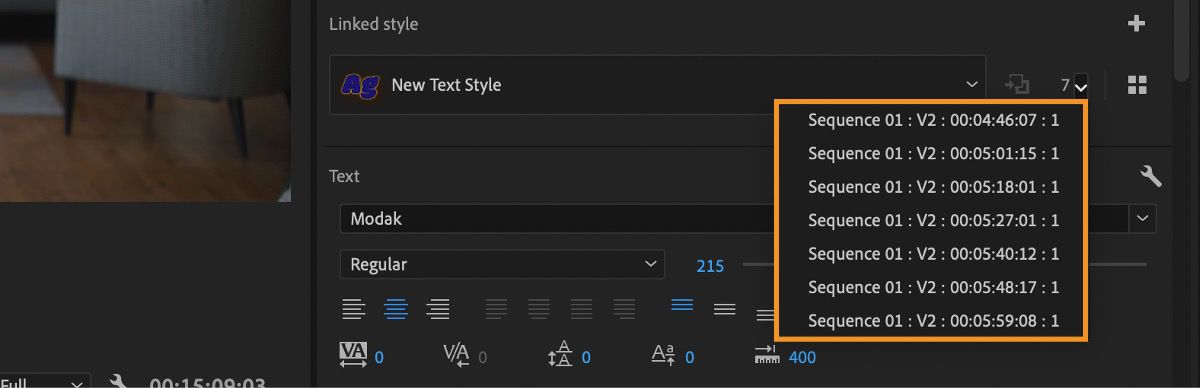Toggle top vertical text alignment
Image resolution: width=1200 pixels, height=388 pixels.
[x=683, y=305]
